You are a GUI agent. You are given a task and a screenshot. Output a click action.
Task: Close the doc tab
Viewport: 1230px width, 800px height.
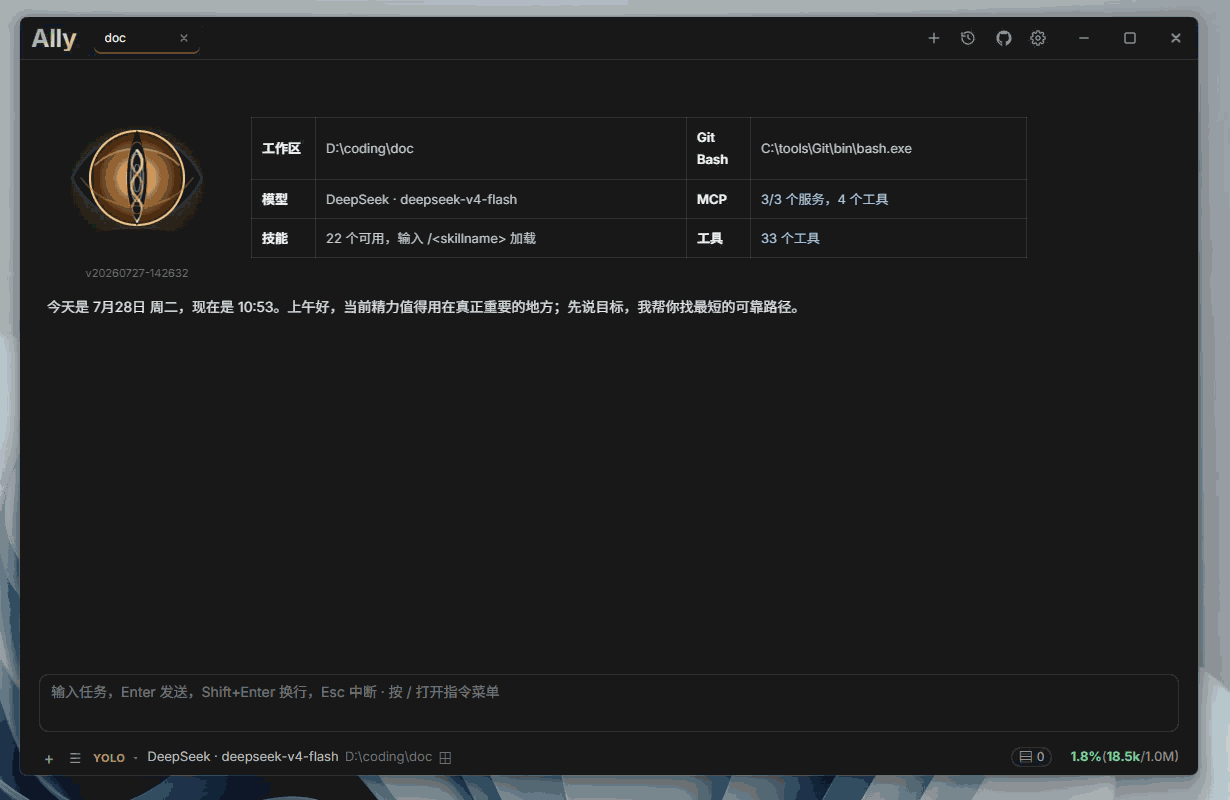pyautogui.click(x=184, y=38)
